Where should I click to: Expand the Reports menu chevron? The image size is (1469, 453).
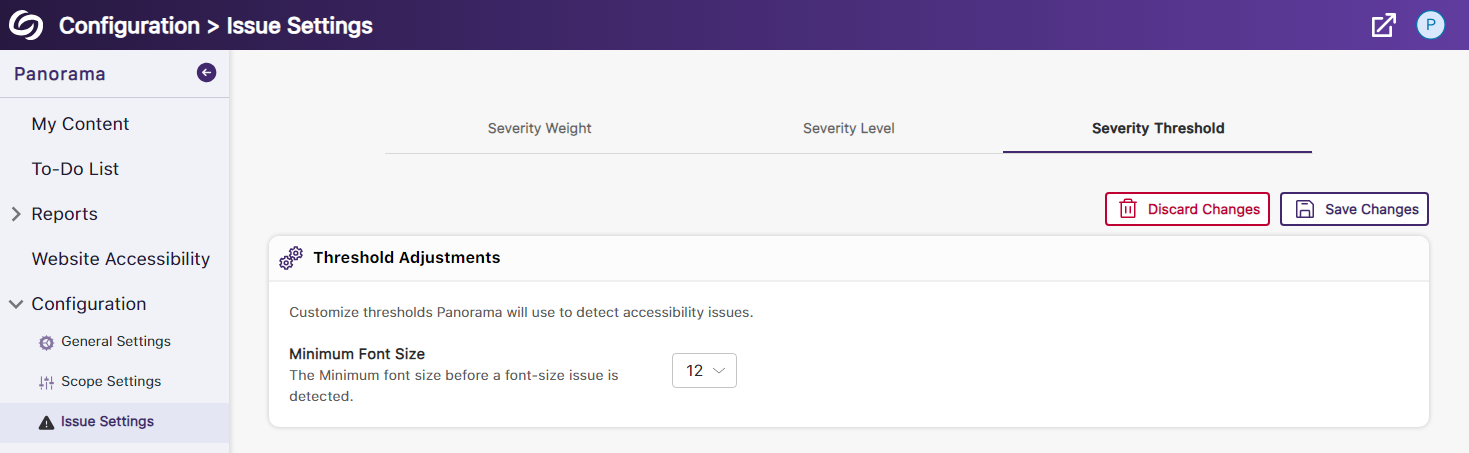(16, 214)
